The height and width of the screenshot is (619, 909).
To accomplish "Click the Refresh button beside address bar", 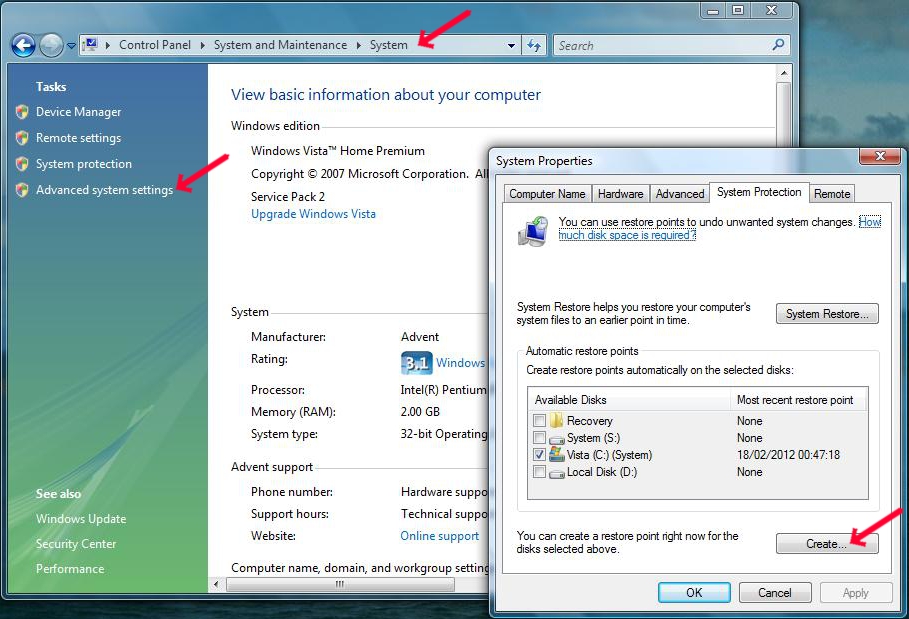I will coord(534,45).
